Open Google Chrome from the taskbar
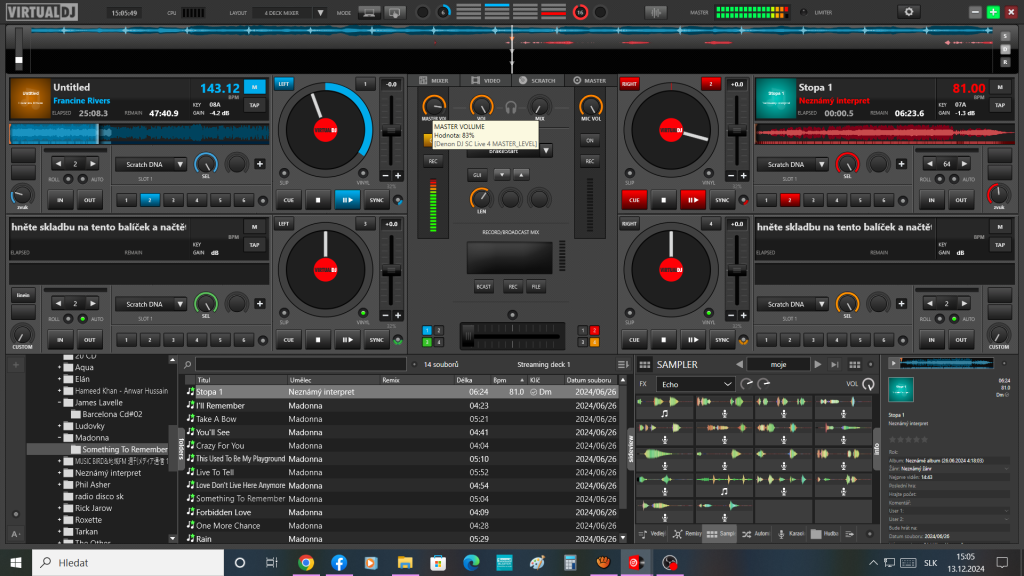 click(306, 562)
